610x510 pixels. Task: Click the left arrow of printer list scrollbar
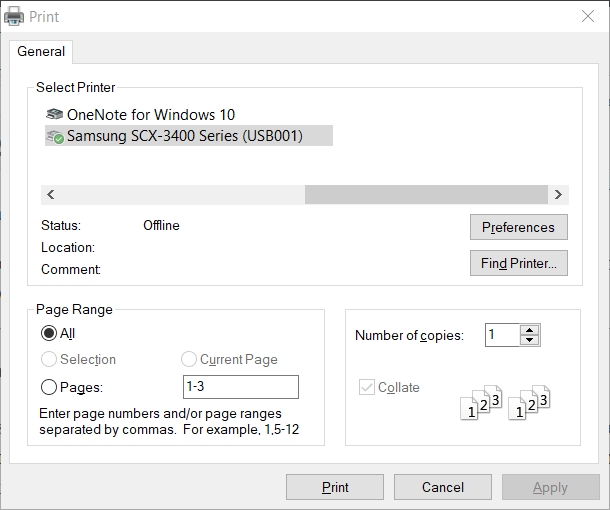coord(51,195)
